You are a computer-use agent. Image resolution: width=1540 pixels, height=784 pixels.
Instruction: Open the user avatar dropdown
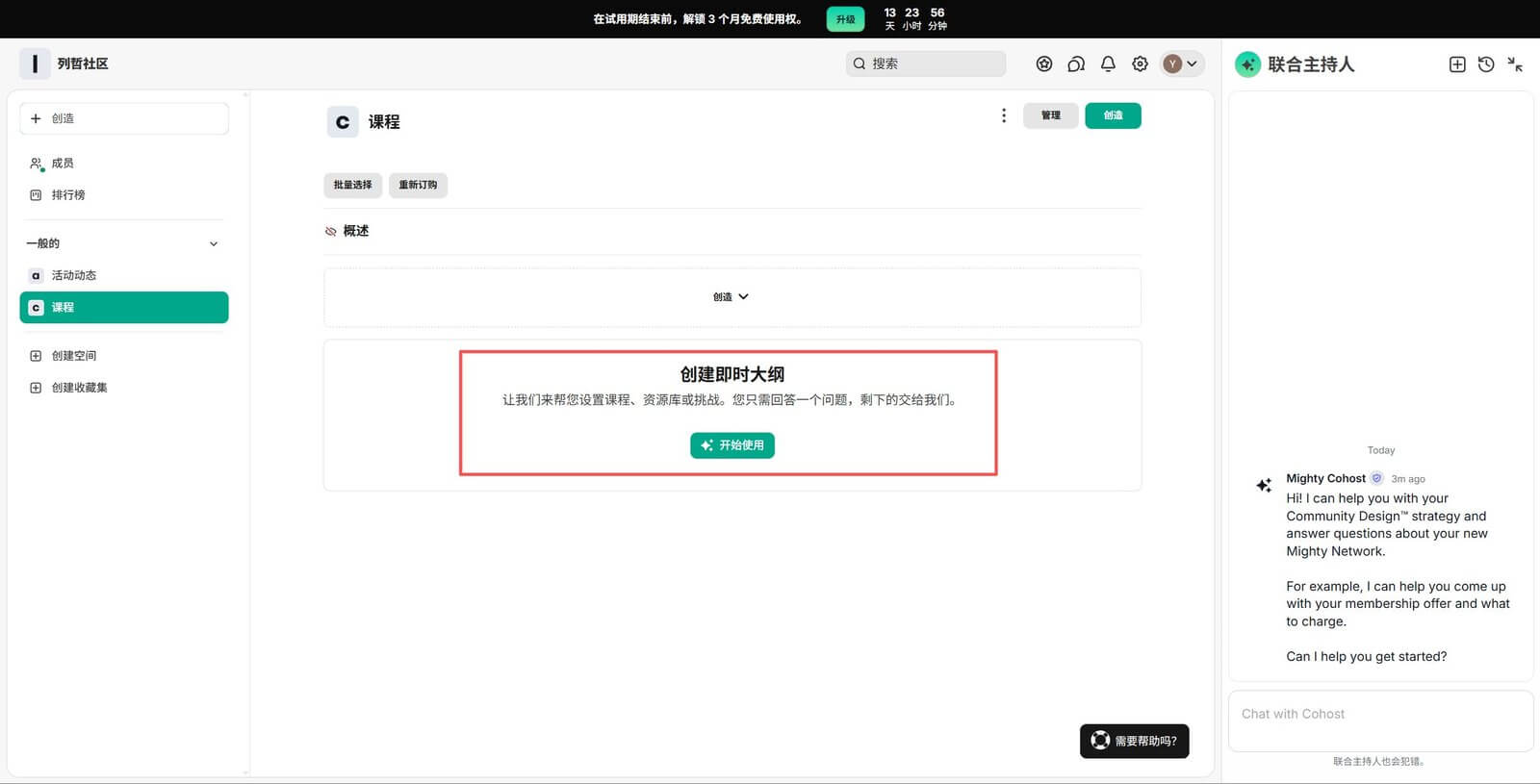coord(1182,63)
